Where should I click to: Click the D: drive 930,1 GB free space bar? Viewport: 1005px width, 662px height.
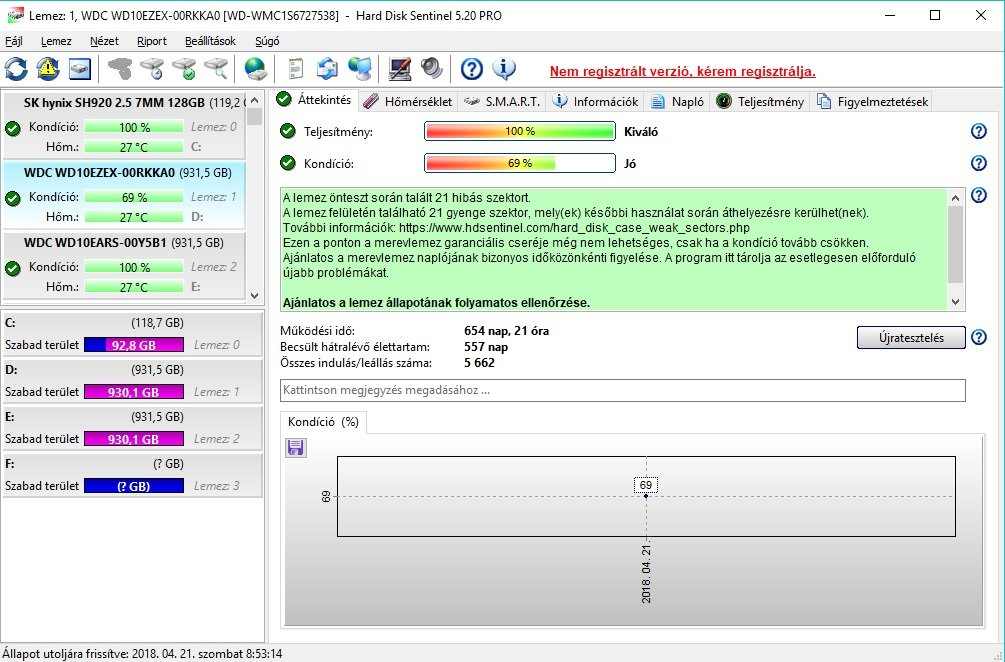pos(134,392)
